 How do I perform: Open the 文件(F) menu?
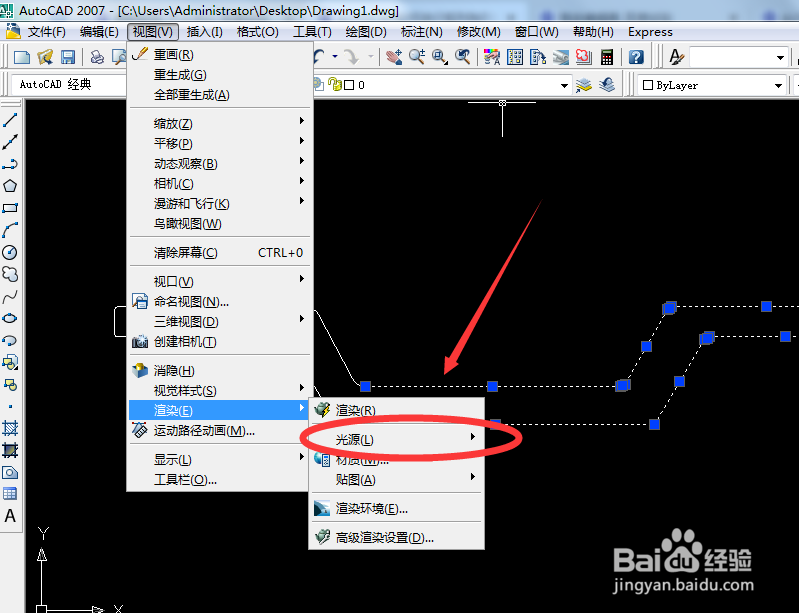[46, 32]
